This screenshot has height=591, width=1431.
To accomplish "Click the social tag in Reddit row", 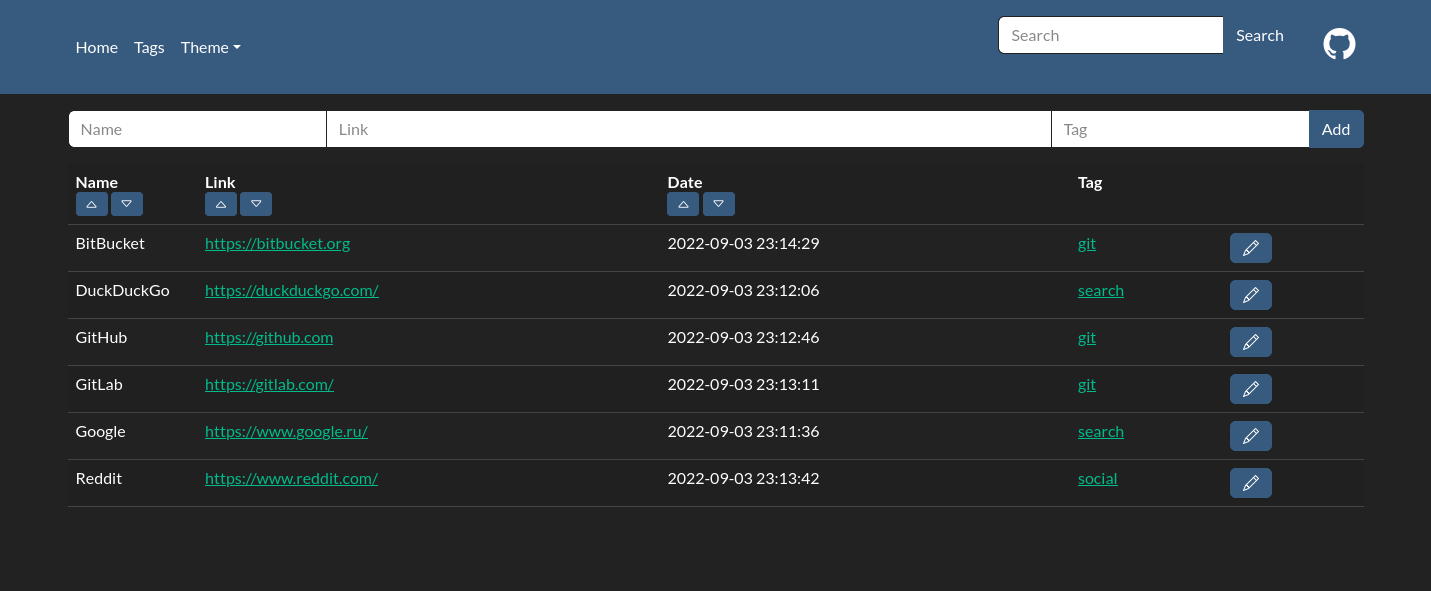I will (x=1098, y=478).
